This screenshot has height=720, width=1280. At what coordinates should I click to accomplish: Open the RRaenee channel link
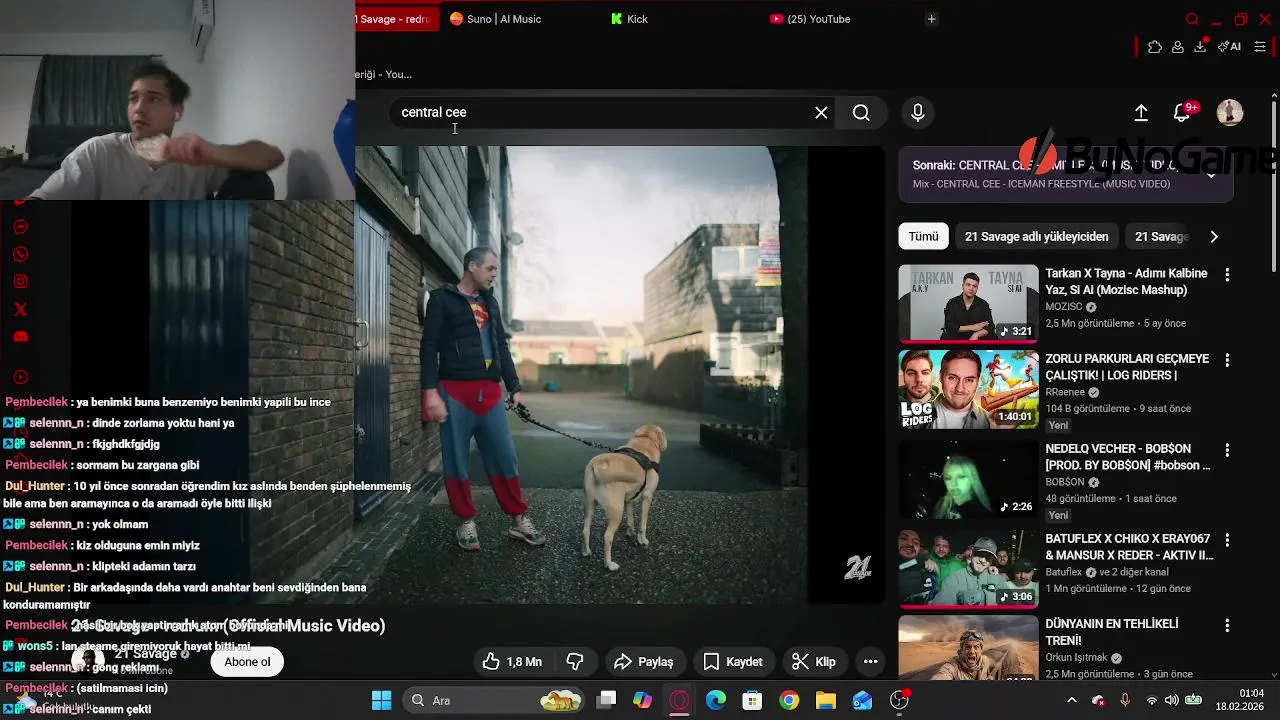click(x=1066, y=393)
